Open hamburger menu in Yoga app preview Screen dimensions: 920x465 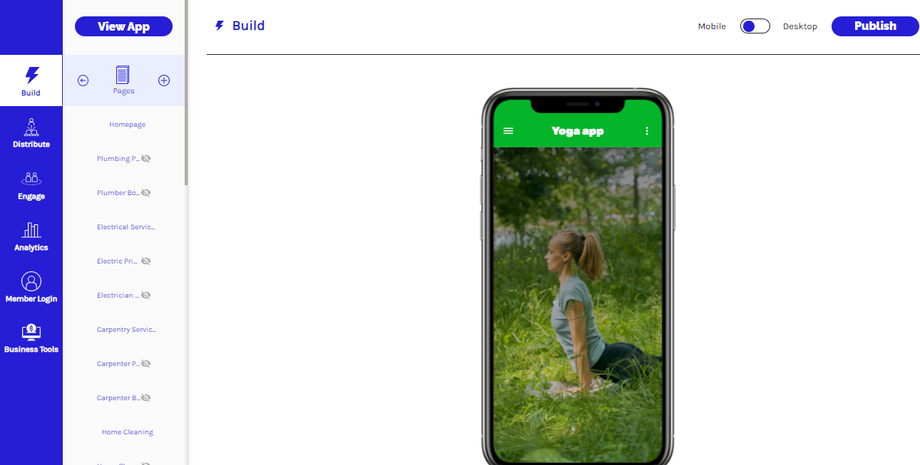[x=508, y=131]
